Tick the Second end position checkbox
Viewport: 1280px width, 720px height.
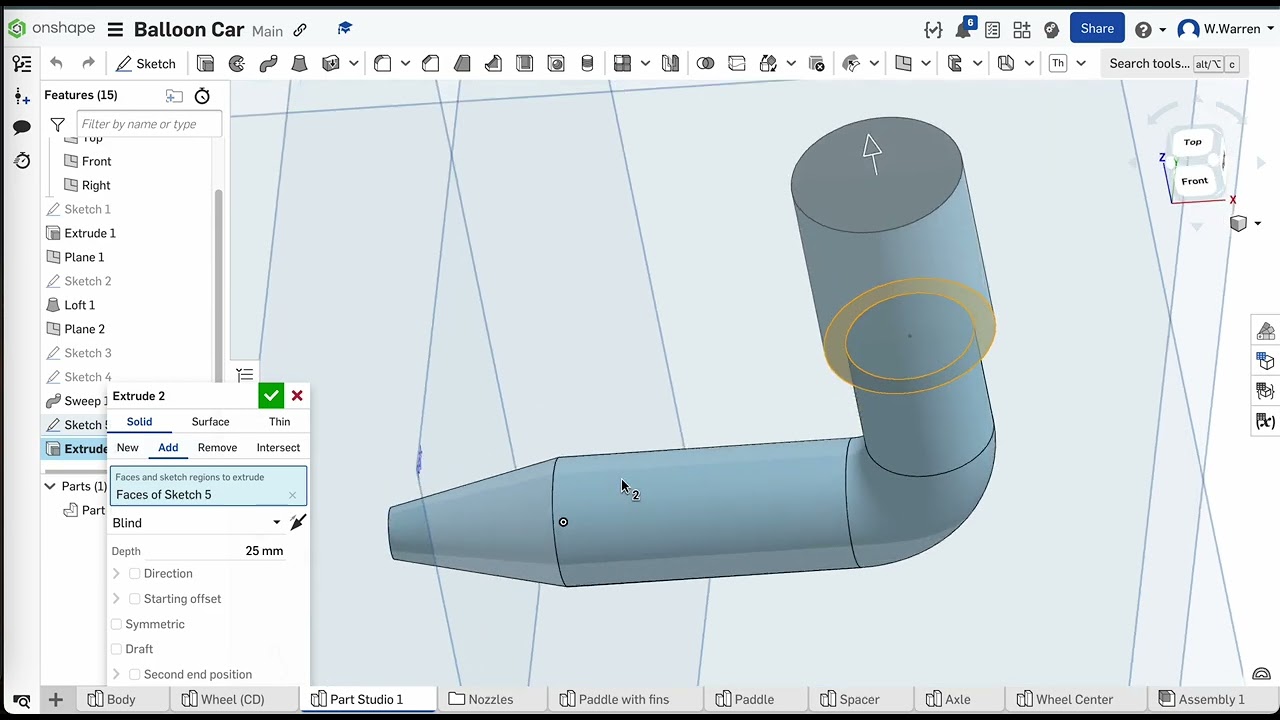(x=135, y=675)
